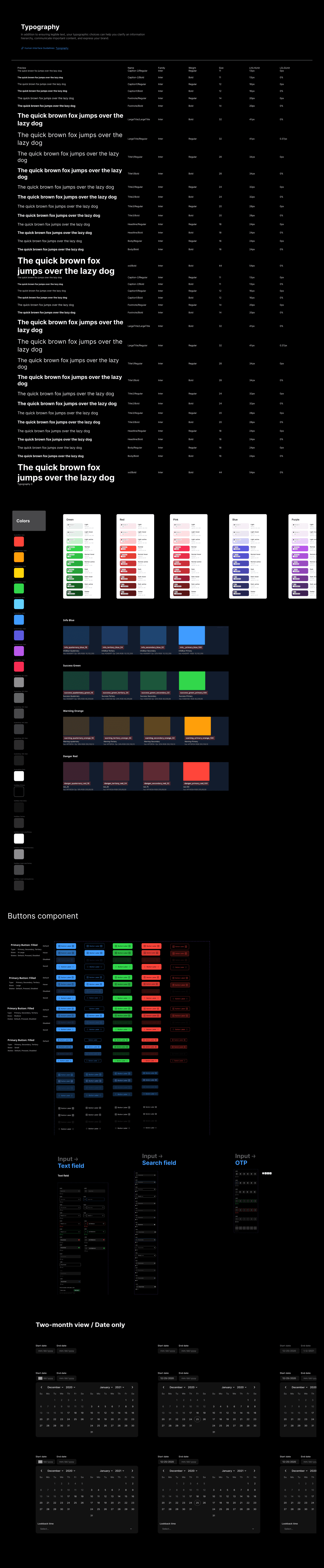
Task: Open 2021 dropdown in empty-date calendar with Lookback
Action: coord(120,1471)
